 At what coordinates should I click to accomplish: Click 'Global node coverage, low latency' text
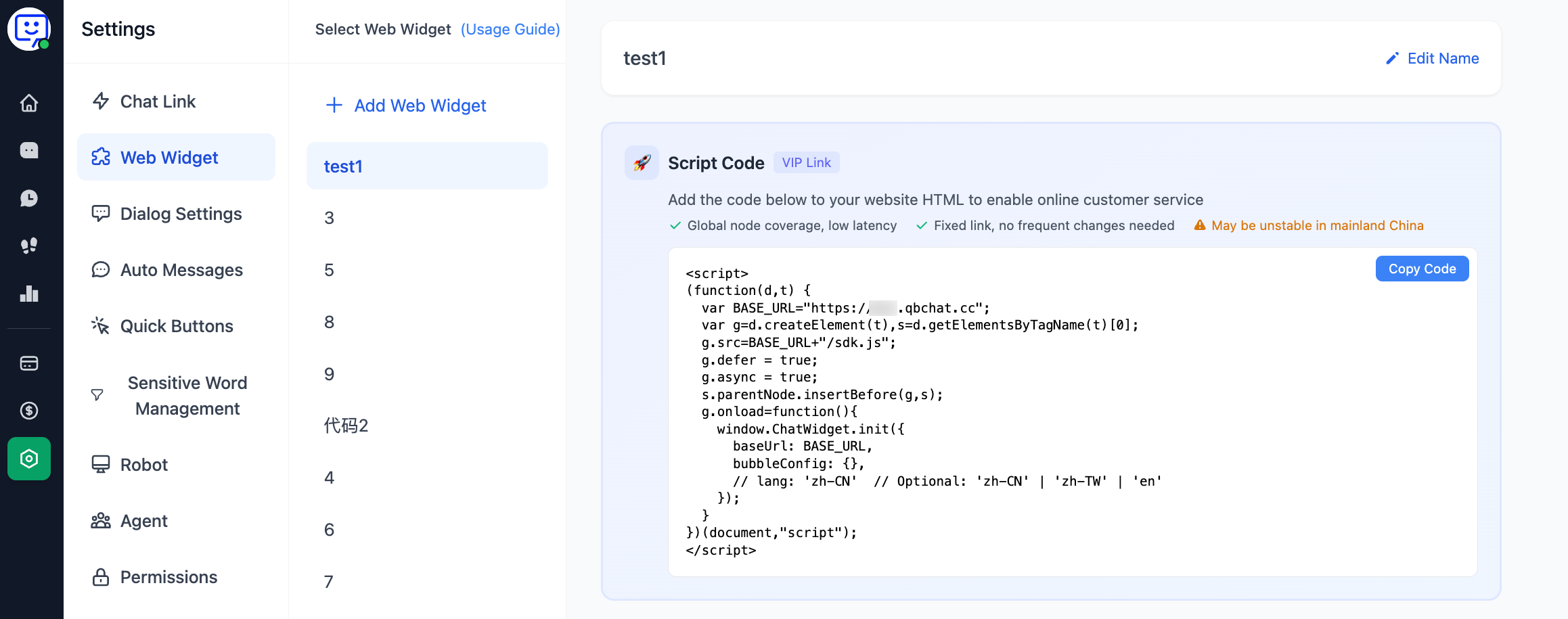(792, 225)
